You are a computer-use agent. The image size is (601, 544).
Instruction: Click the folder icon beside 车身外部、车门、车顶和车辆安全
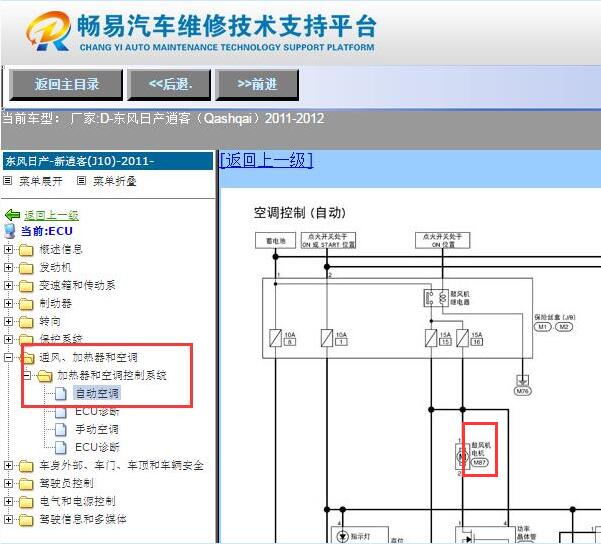click(x=26, y=466)
